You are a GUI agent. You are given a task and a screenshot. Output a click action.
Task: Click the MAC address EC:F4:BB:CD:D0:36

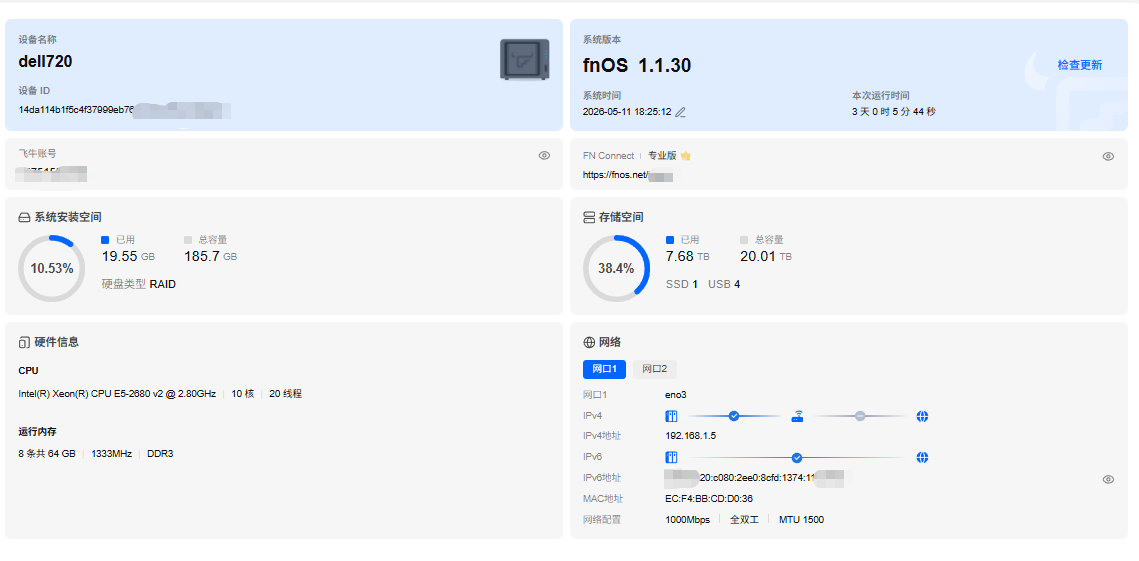pos(709,499)
